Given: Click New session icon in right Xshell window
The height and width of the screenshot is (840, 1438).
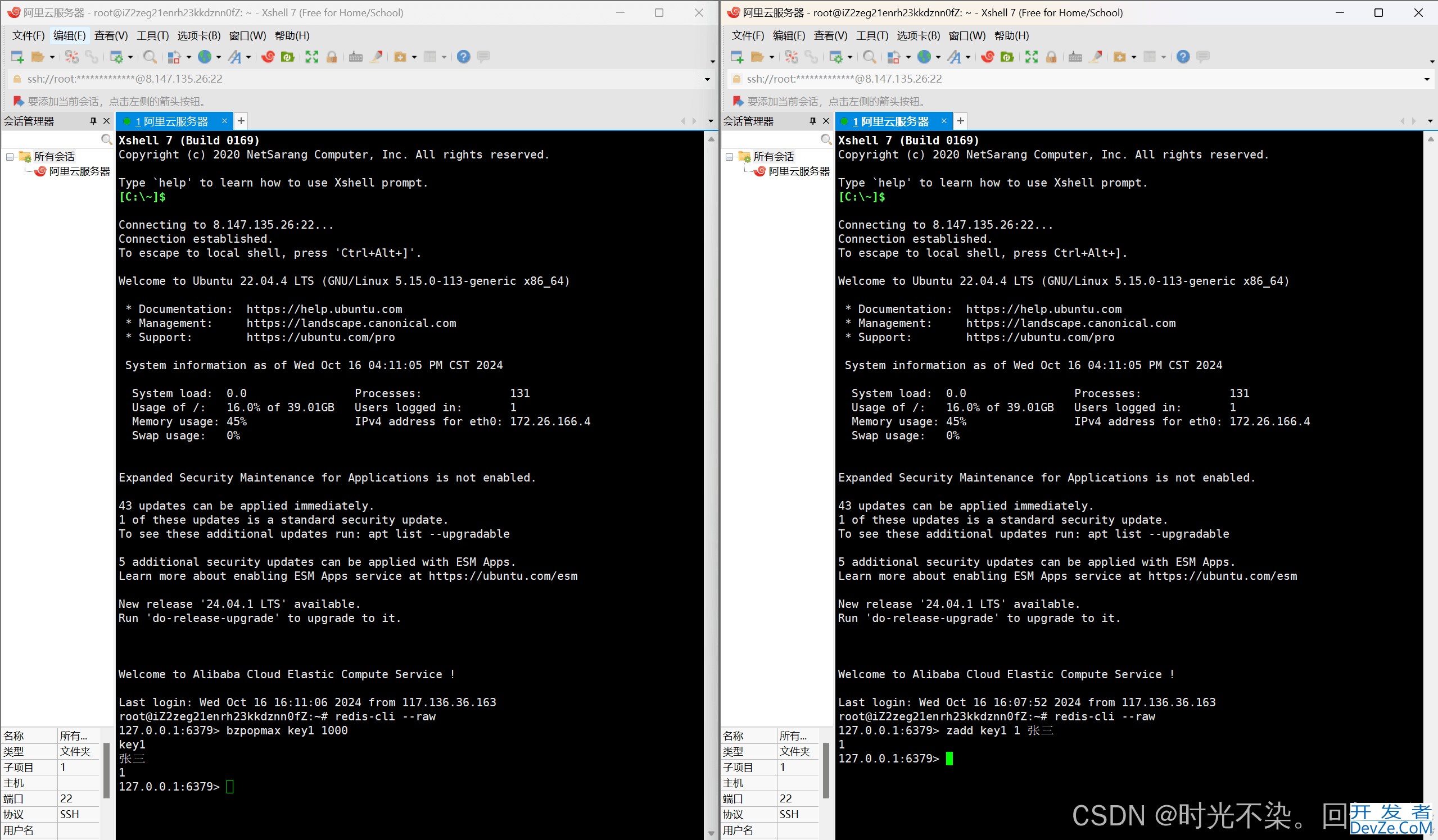Looking at the screenshot, I should [x=737, y=56].
